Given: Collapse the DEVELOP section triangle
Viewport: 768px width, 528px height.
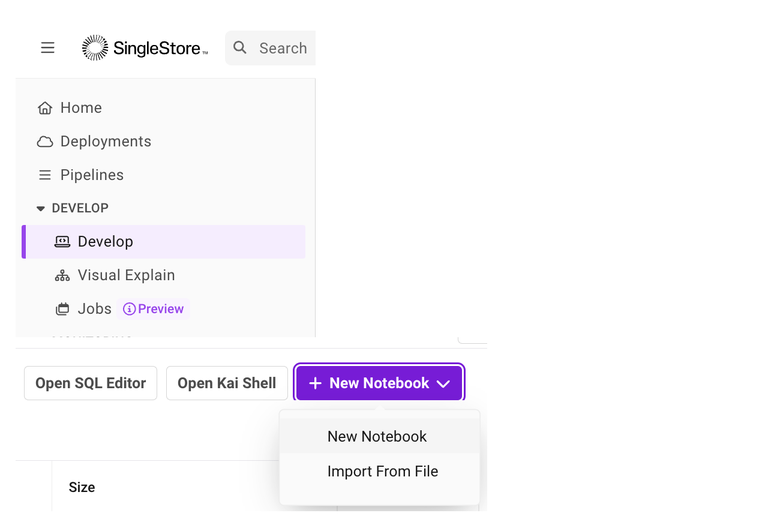Looking at the screenshot, I should point(41,209).
